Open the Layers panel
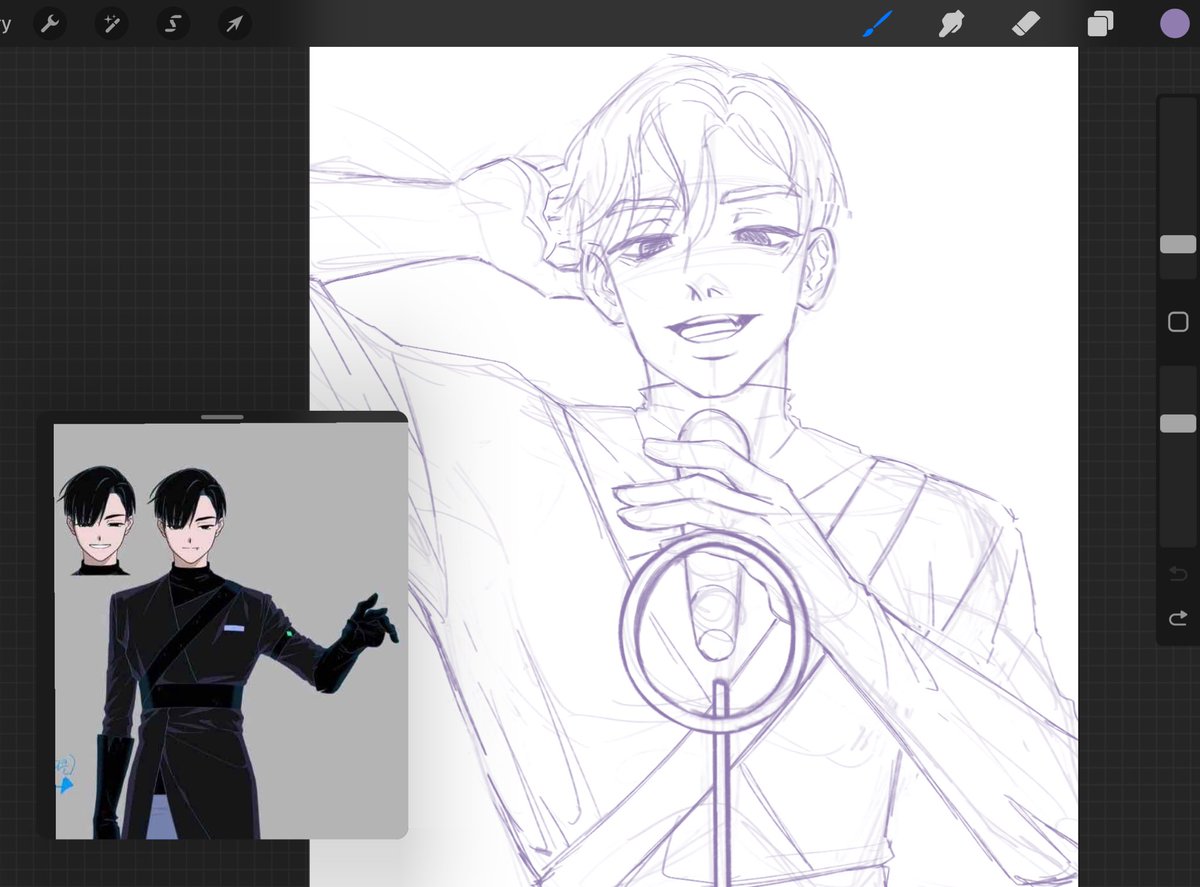This screenshot has width=1200, height=887. pyautogui.click(x=1100, y=23)
